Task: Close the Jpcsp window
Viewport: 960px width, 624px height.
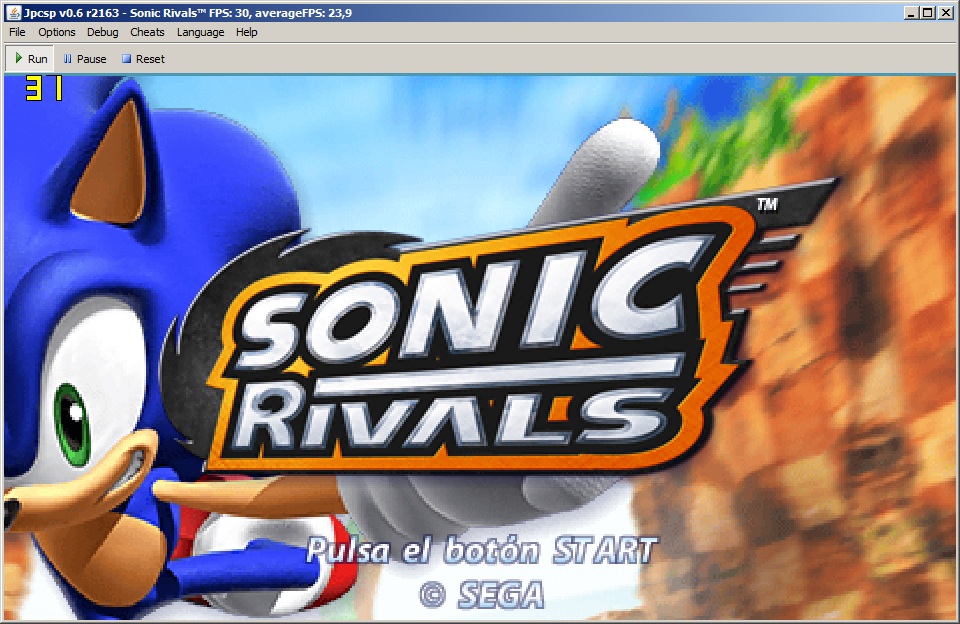Action: coord(946,12)
